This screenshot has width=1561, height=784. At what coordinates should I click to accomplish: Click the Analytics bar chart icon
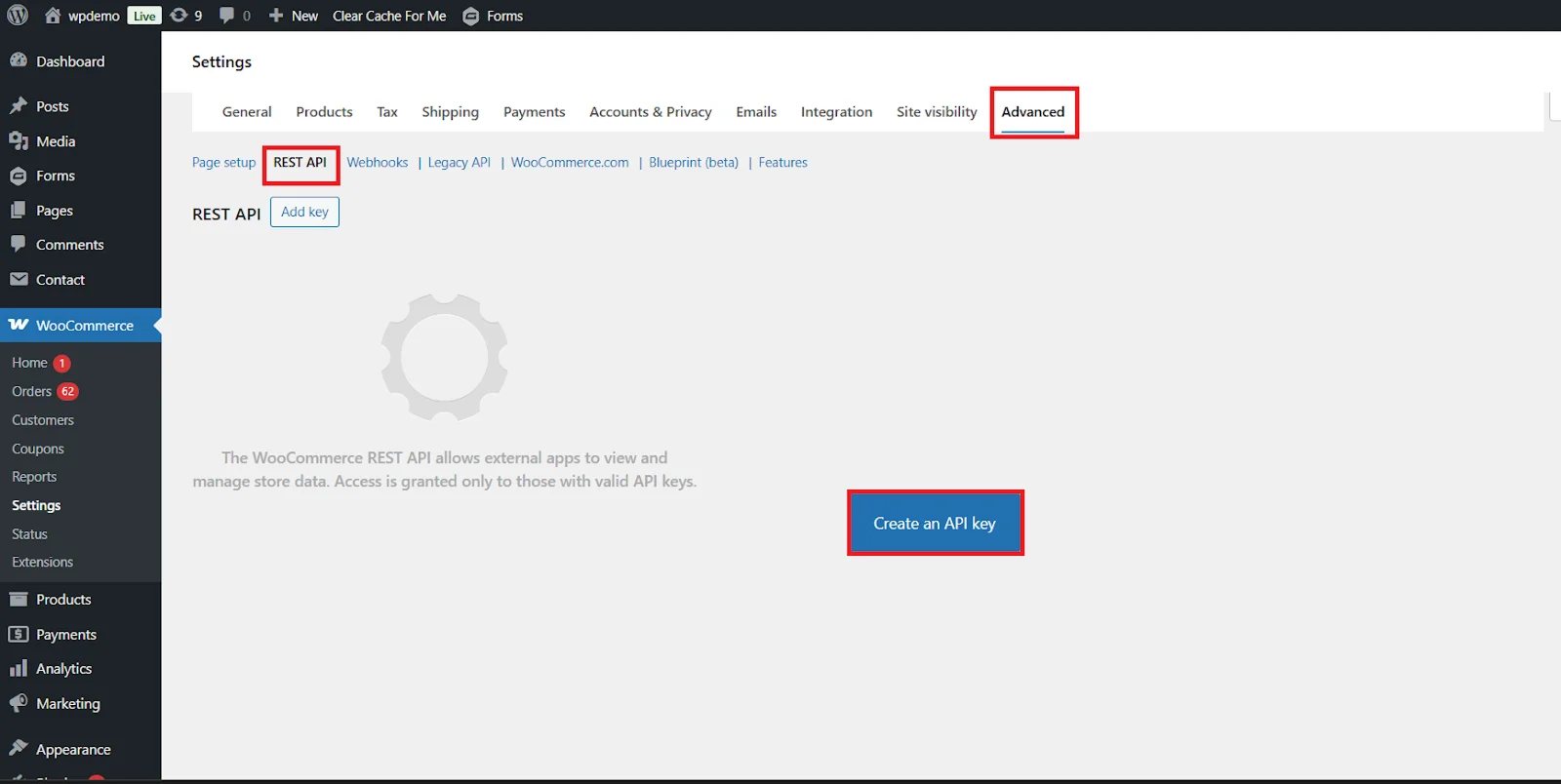(19, 668)
